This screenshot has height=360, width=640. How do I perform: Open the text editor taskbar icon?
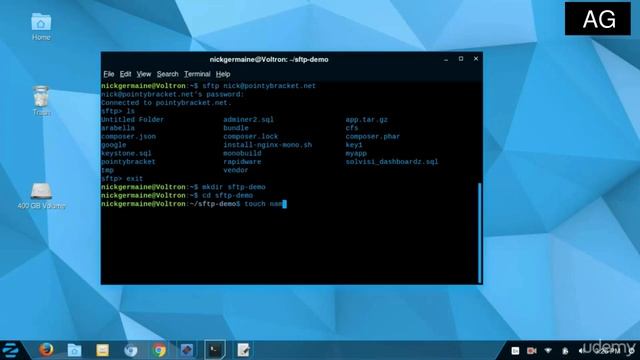(x=243, y=350)
